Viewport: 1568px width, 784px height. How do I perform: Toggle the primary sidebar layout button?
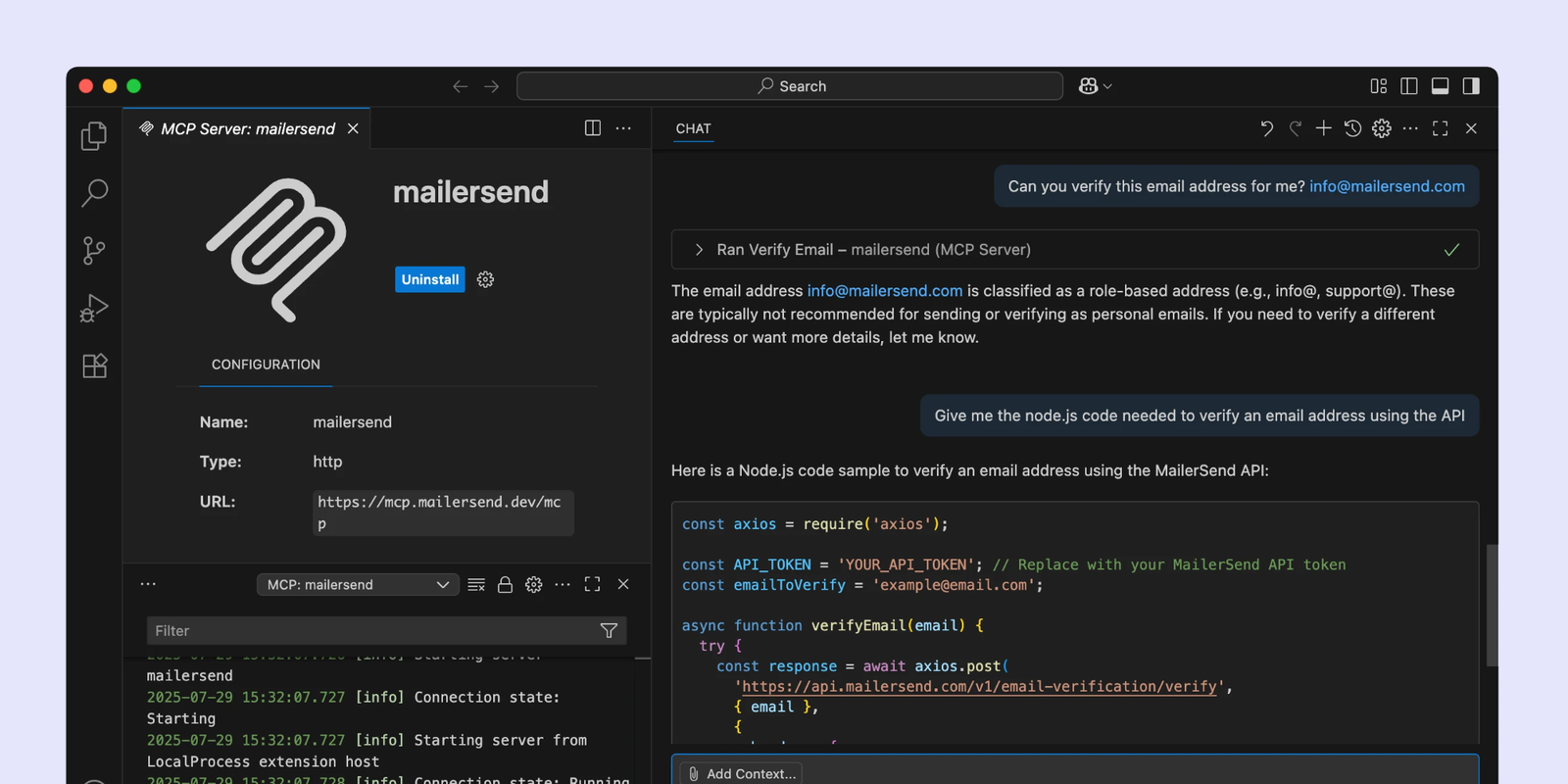pos(1409,86)
